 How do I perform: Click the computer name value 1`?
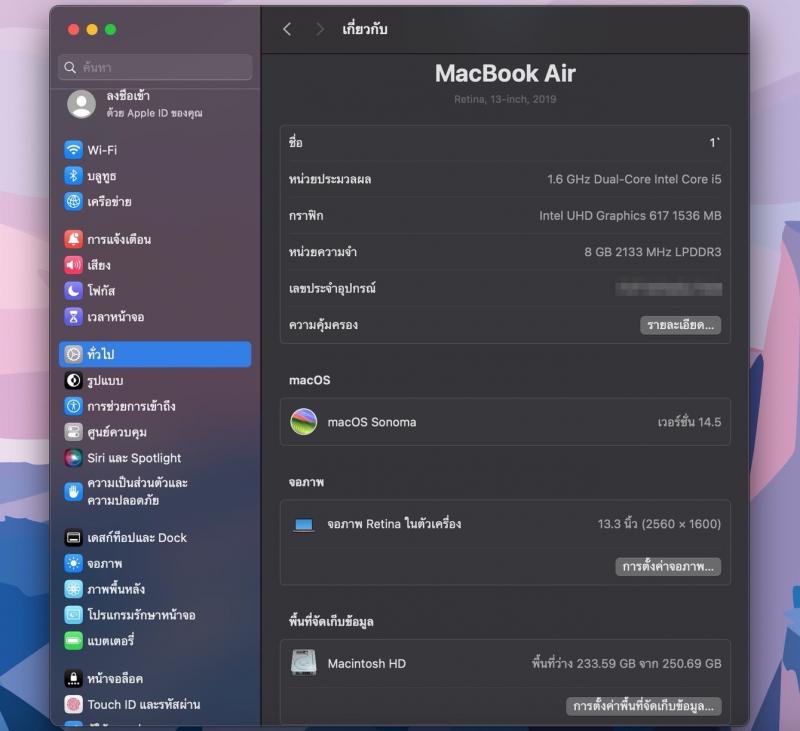714,143
